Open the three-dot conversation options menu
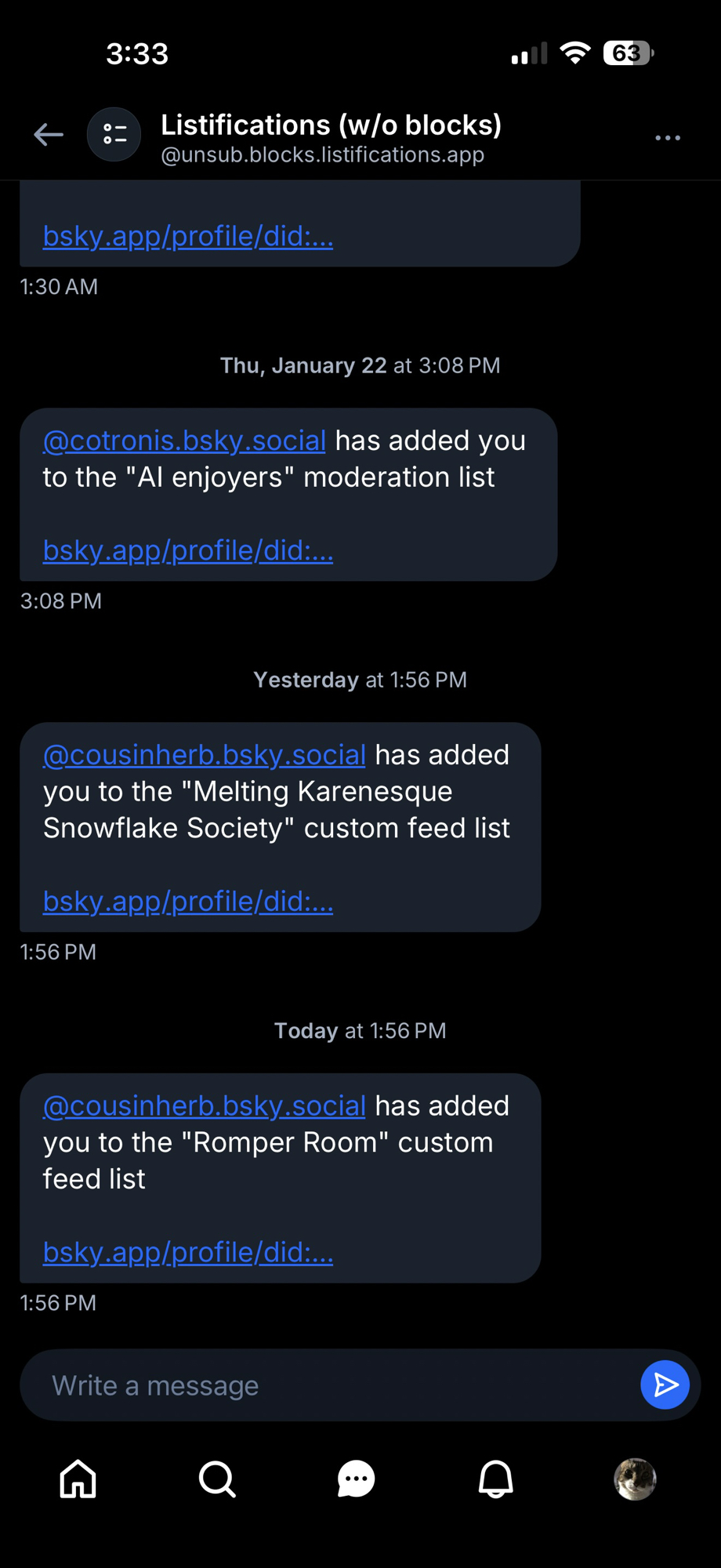 (x=667, y=138)
